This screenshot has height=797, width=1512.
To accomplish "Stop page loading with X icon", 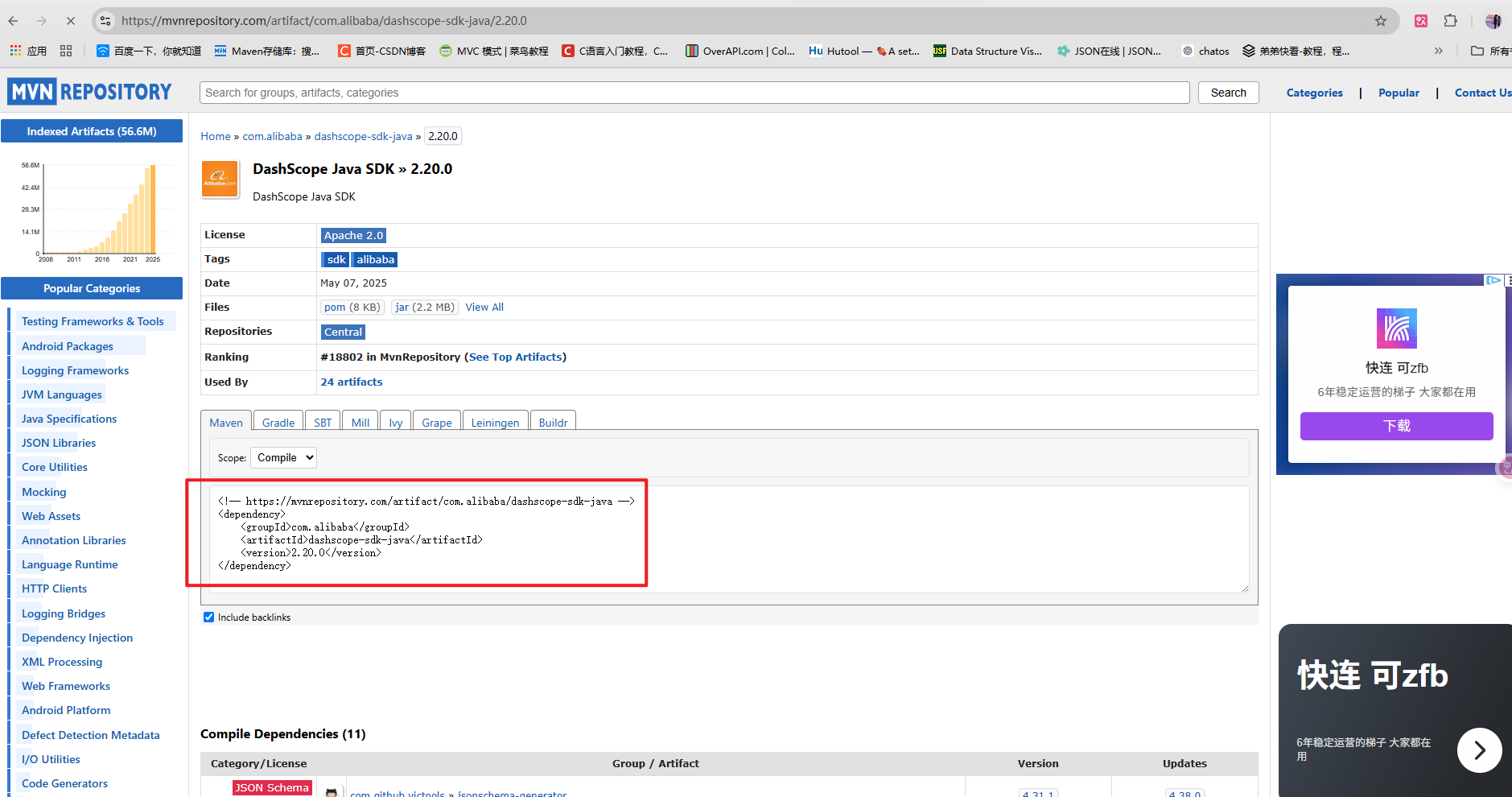I will (x=70, y=21).
